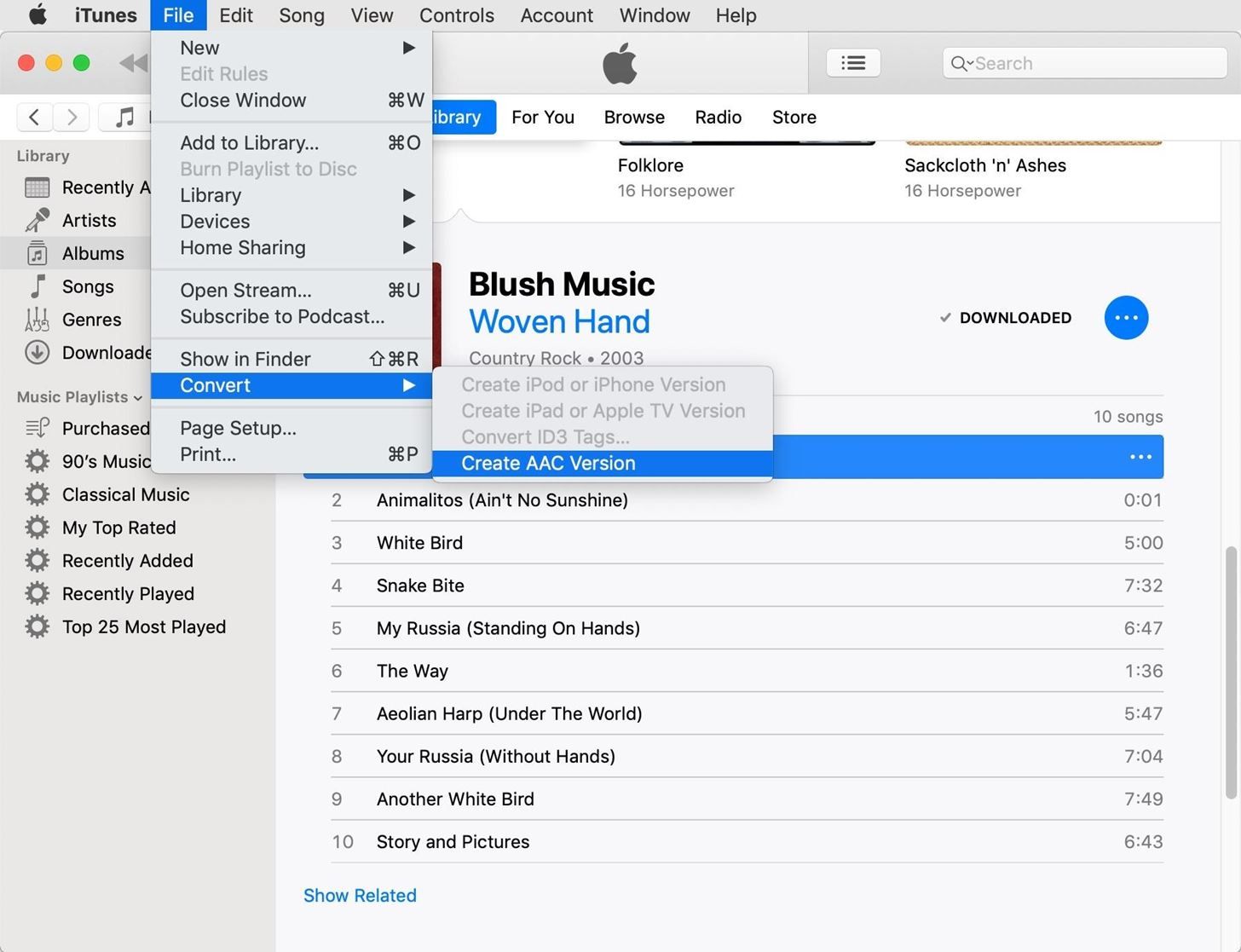The height and width of the screenshot is (952, 1241).
Task: Expand the Home Sharing submenu arrow
Action: click(x=410, y=248)
